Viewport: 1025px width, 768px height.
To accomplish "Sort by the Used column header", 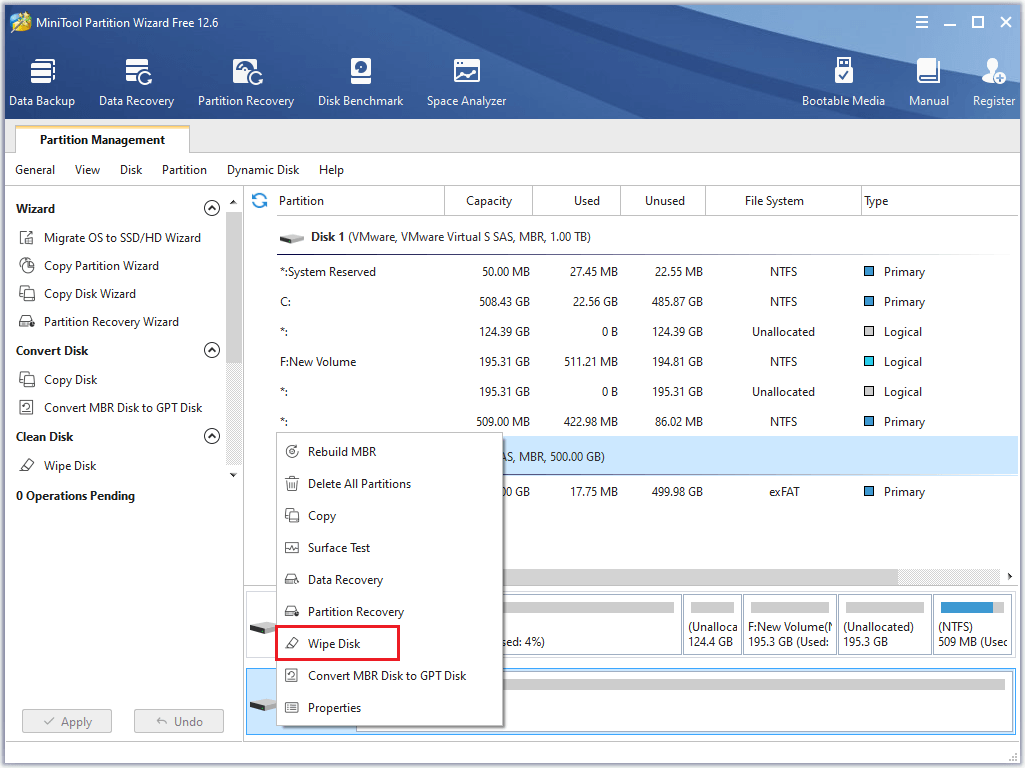I will 577,201.
